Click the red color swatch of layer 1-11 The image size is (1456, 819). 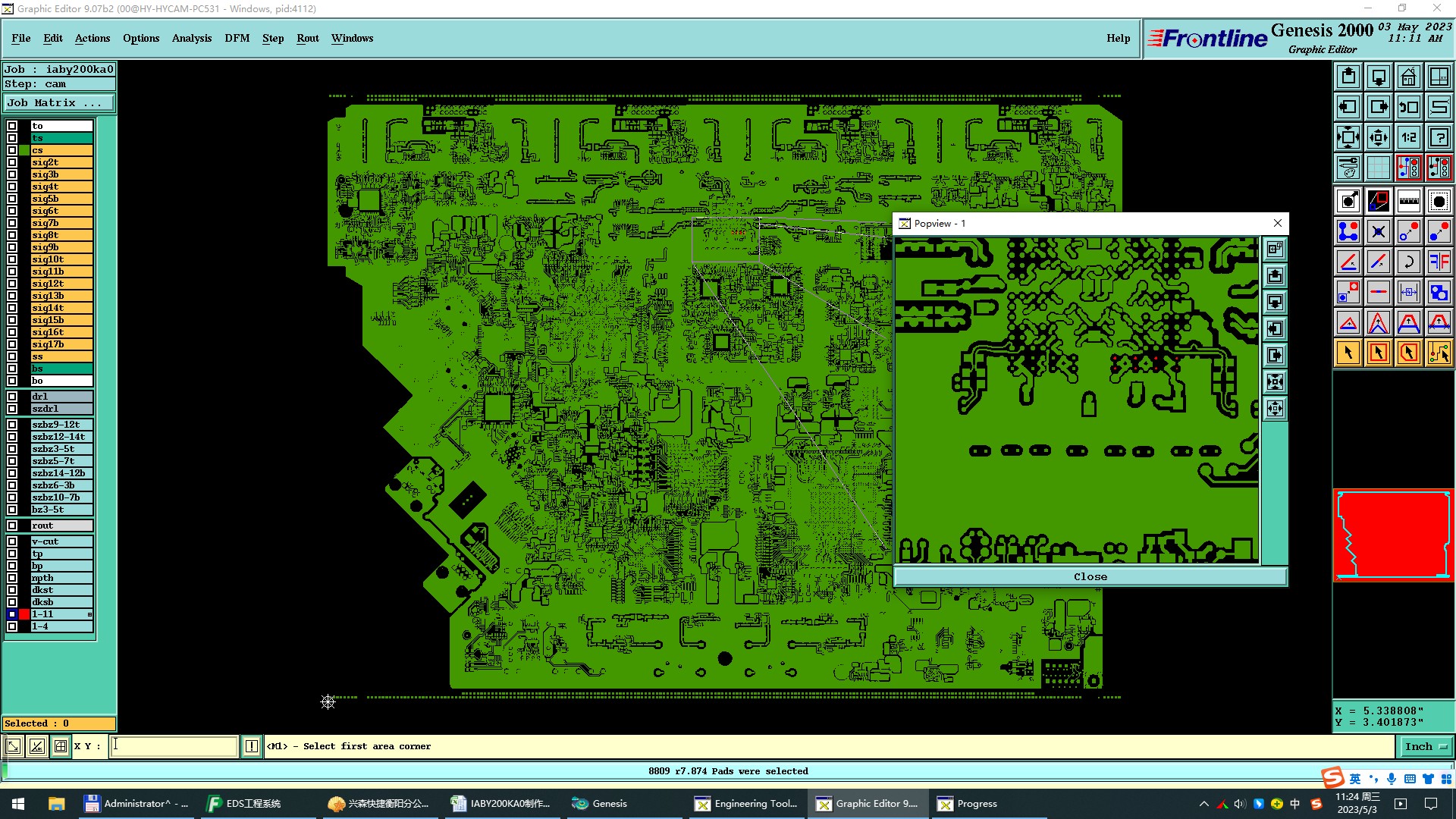[x=24, y=614]
